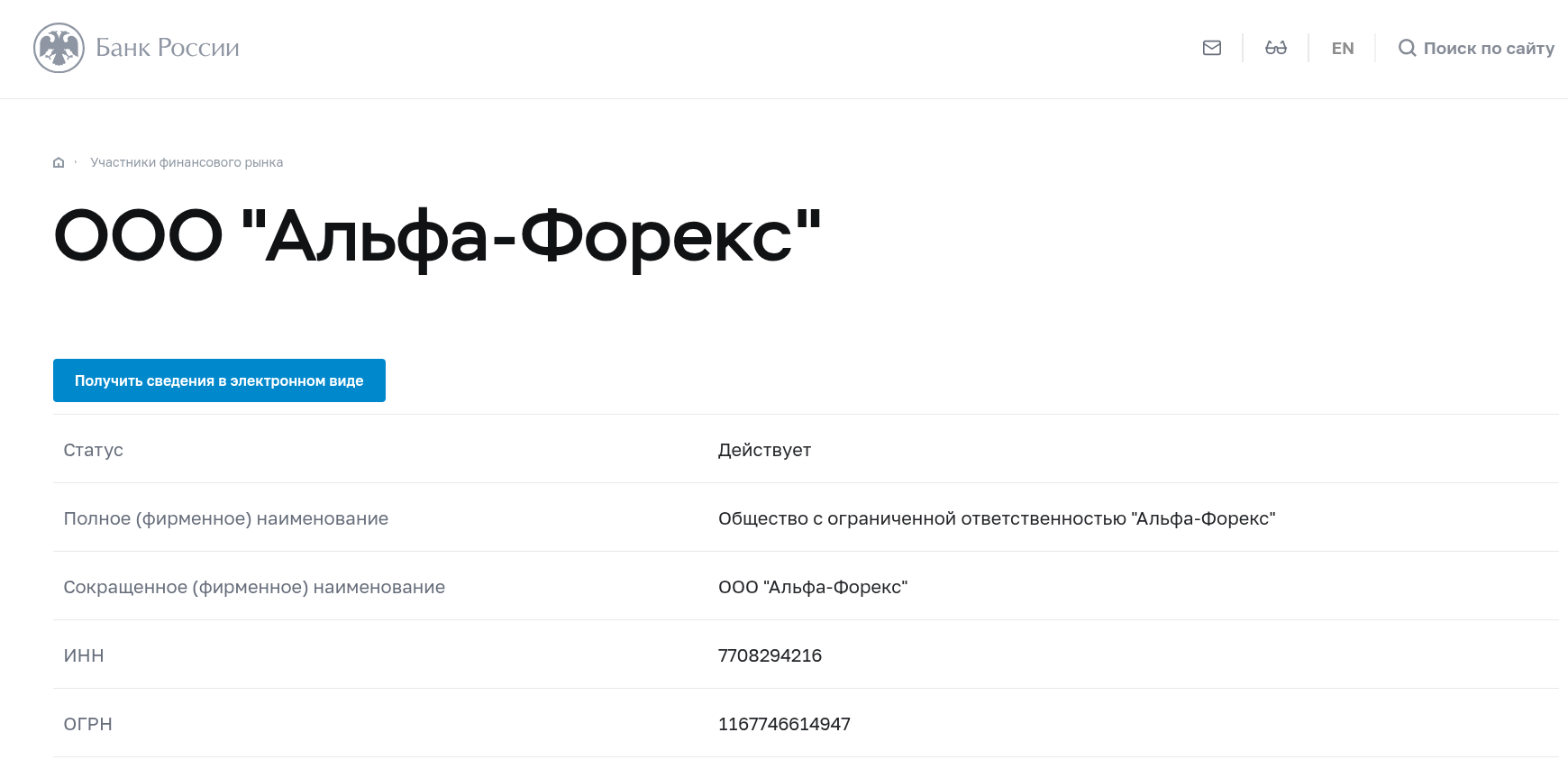Click the magnifier search icon
The image size is (1568, 760).
[x=1407, y=48]
